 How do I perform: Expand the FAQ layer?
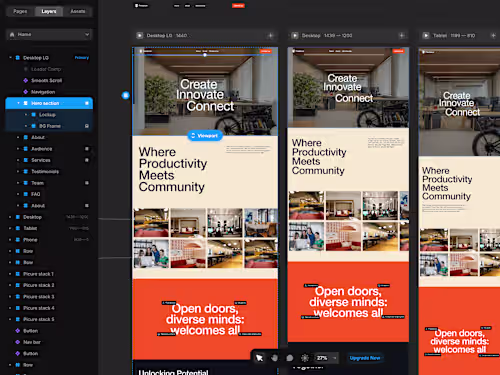(x=18, y=194)
